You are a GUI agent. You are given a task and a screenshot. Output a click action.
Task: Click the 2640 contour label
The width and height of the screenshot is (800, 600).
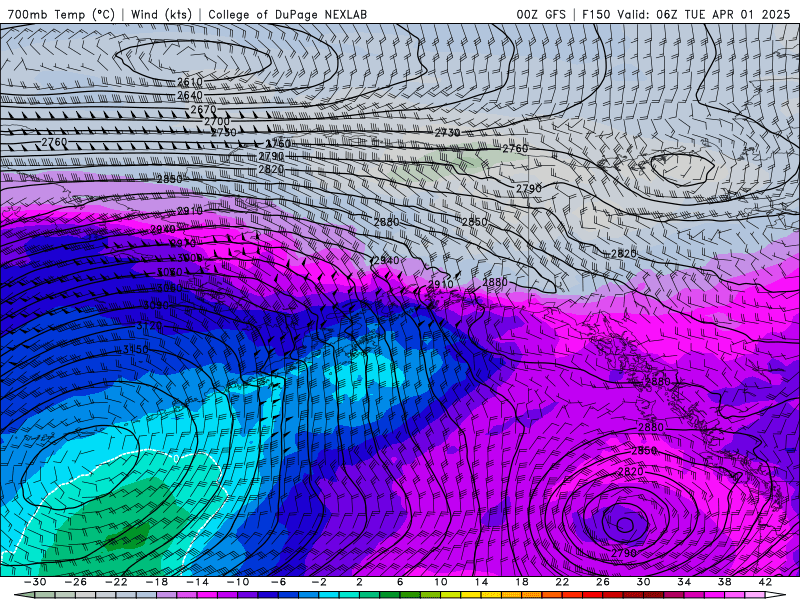pyautogui.click(x=190, y=95)
